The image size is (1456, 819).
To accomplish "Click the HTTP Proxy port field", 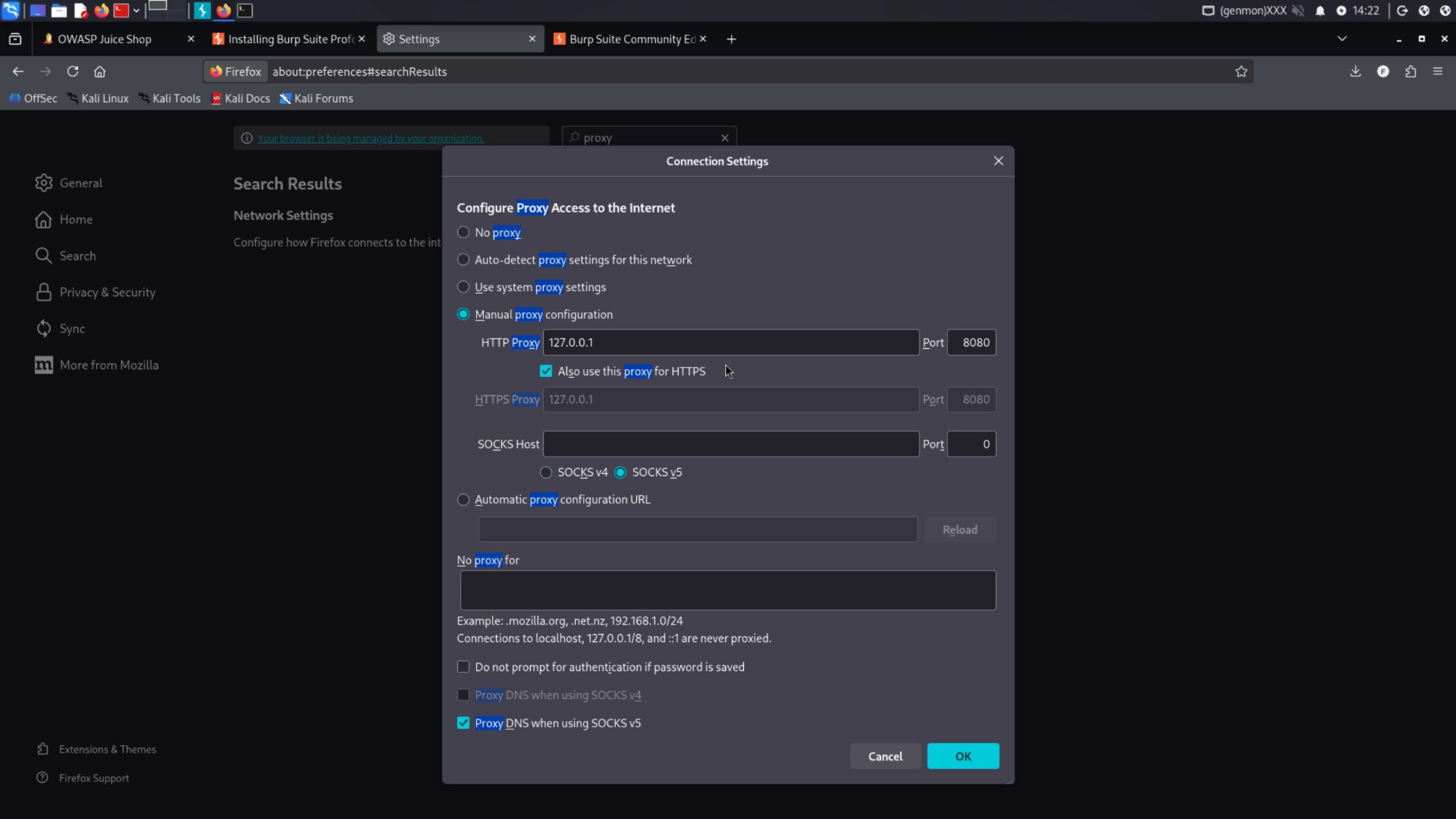I will pyautogui.click(x=971, y=342).
